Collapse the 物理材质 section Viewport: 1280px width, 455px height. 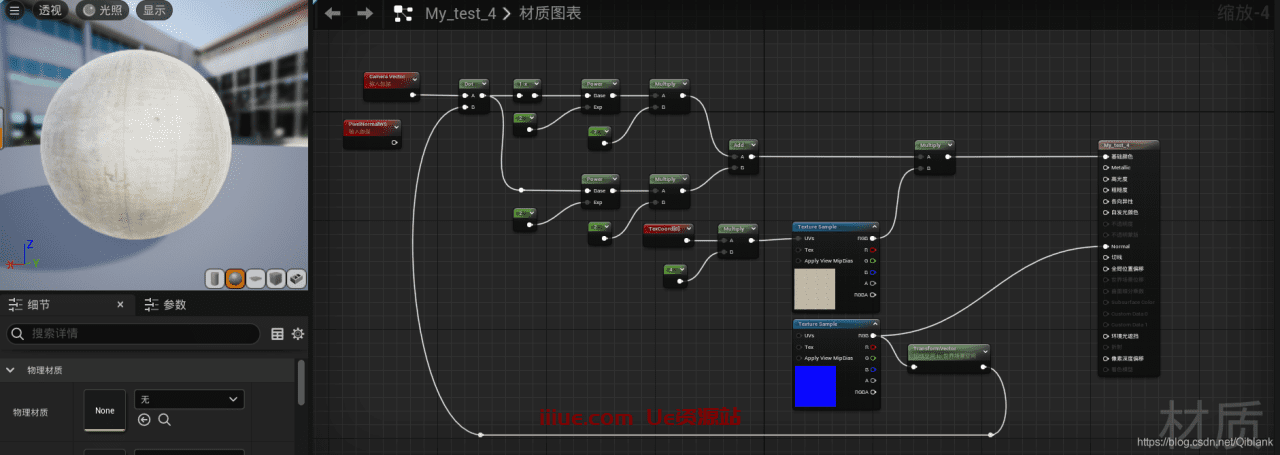[11, 370]
